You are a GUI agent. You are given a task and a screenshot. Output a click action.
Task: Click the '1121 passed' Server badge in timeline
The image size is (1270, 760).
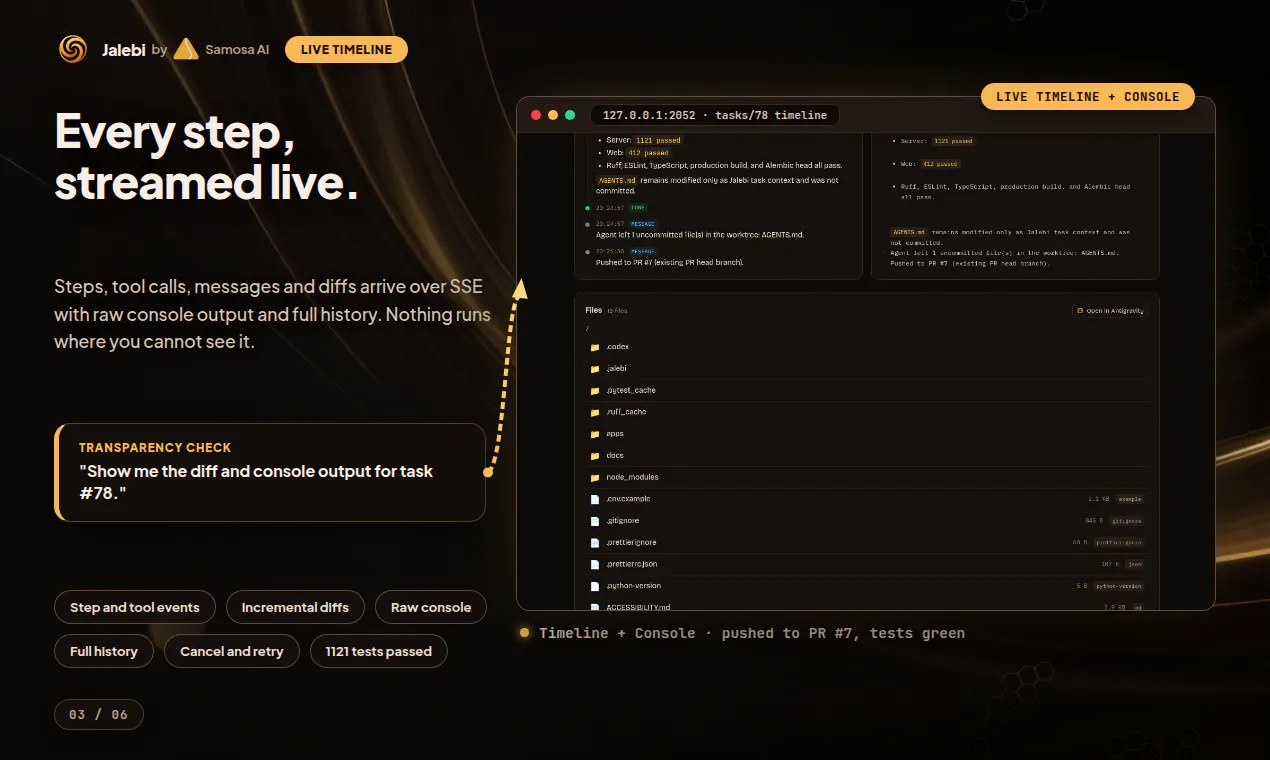pos(657,141)
